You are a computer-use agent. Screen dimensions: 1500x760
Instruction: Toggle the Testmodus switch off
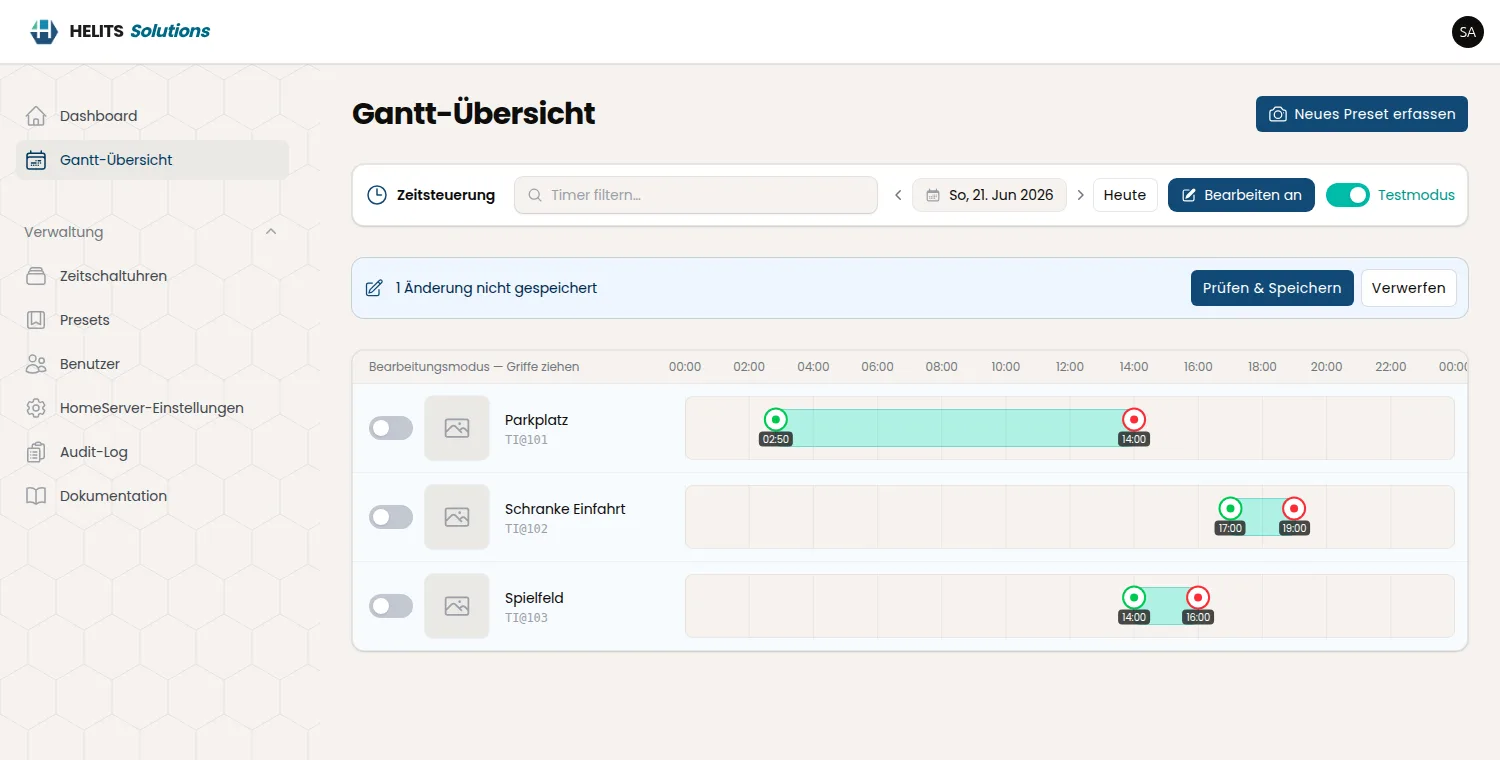1347,195
